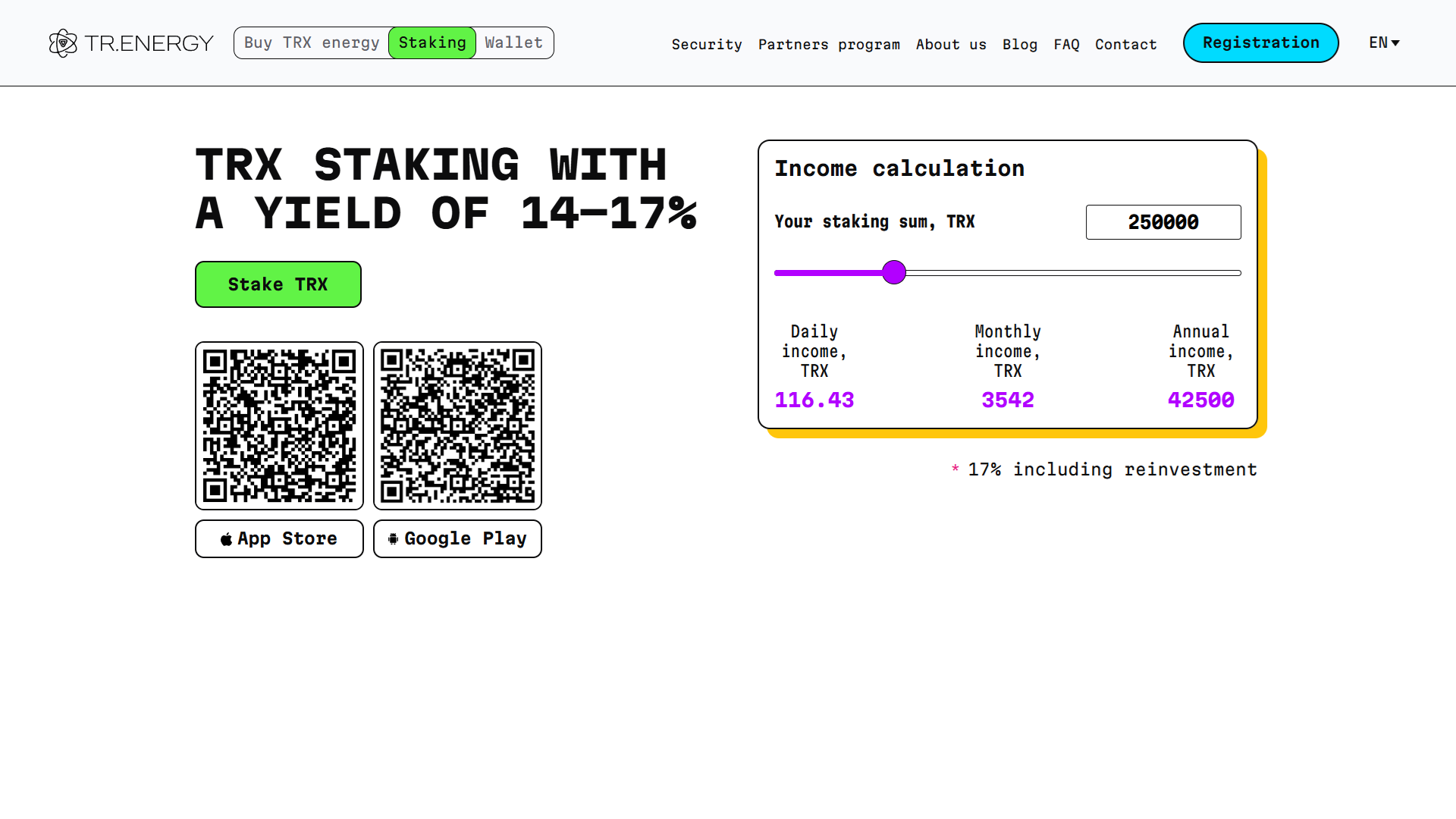This screenshot has width=1456, height=819.
Task: Go to Partners program
Action: click(x=829, y=45)
